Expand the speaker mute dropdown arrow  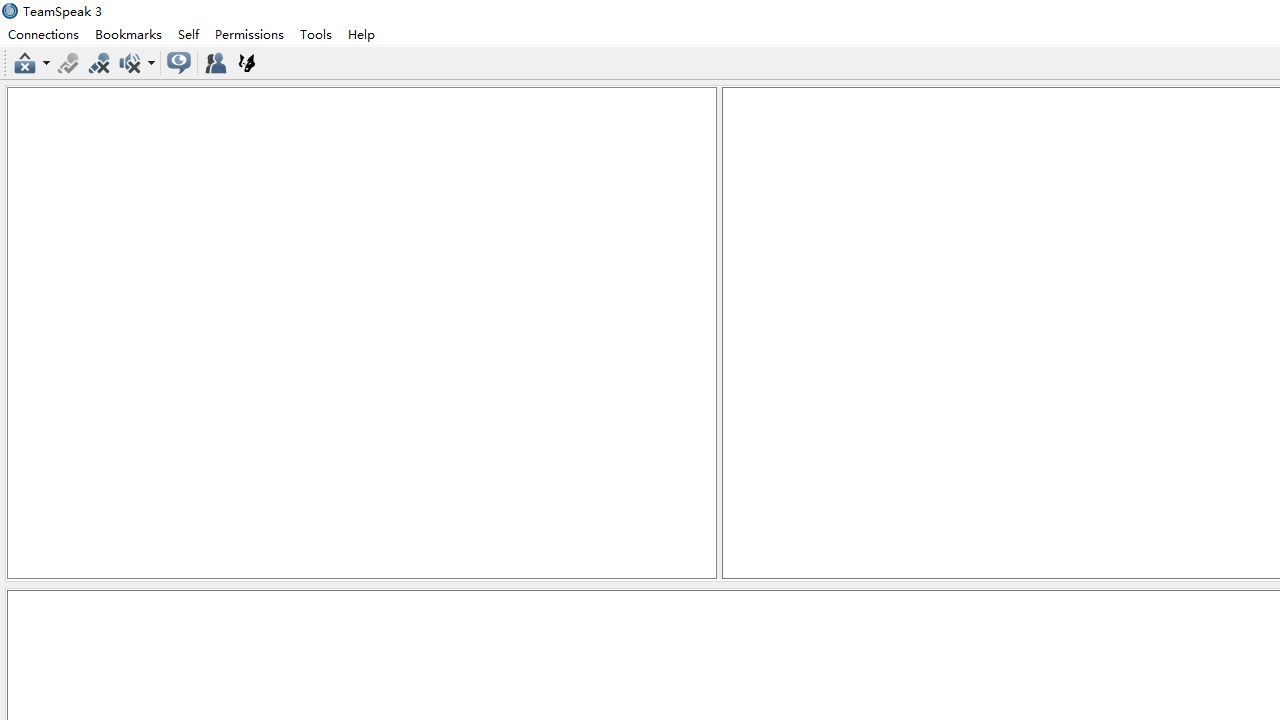(151, 63)
